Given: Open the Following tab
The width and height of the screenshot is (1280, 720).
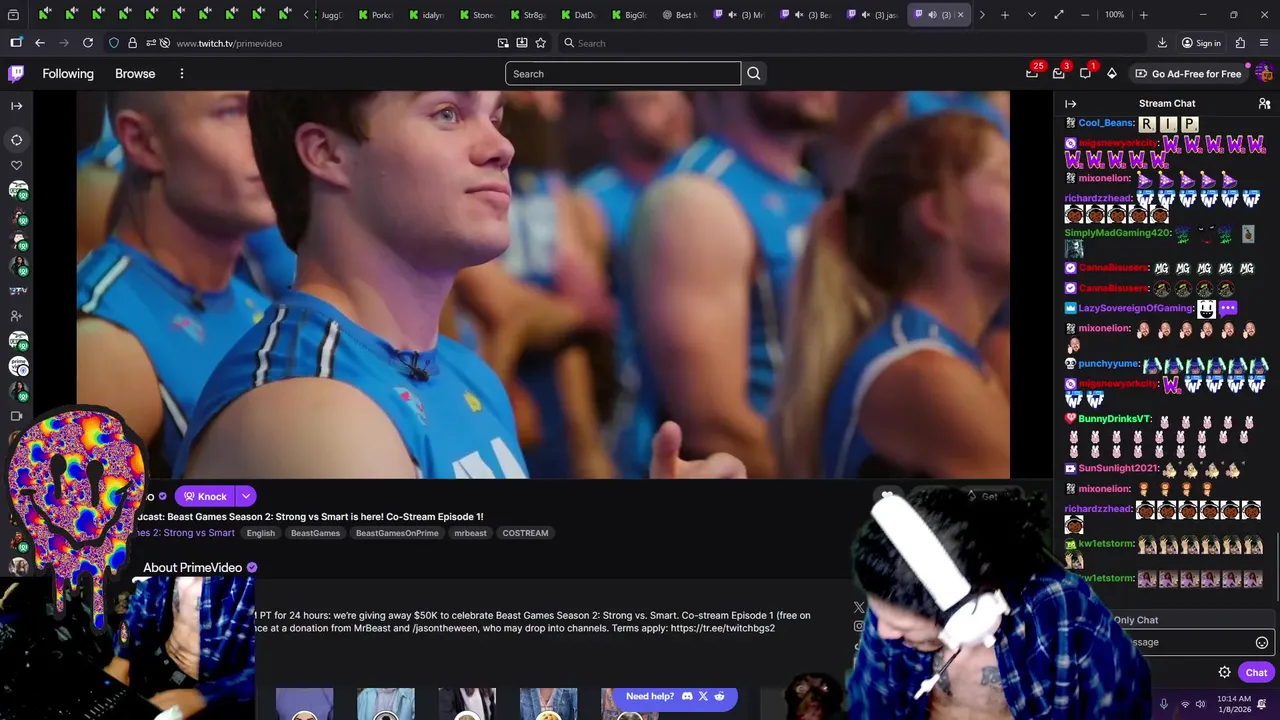Looking at the screenshot, I should coord(68,74).
